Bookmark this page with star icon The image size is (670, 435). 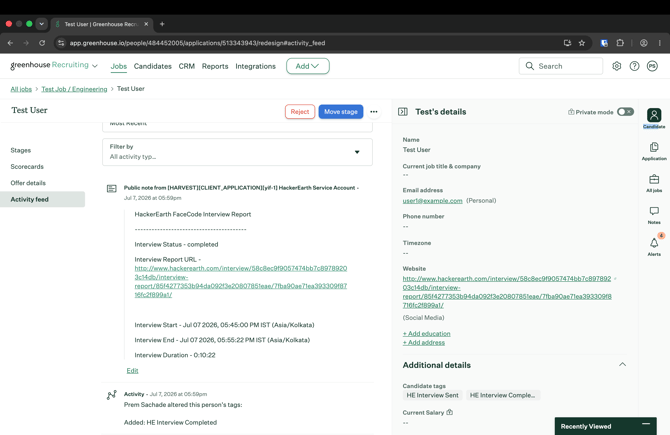click(582, 43)
